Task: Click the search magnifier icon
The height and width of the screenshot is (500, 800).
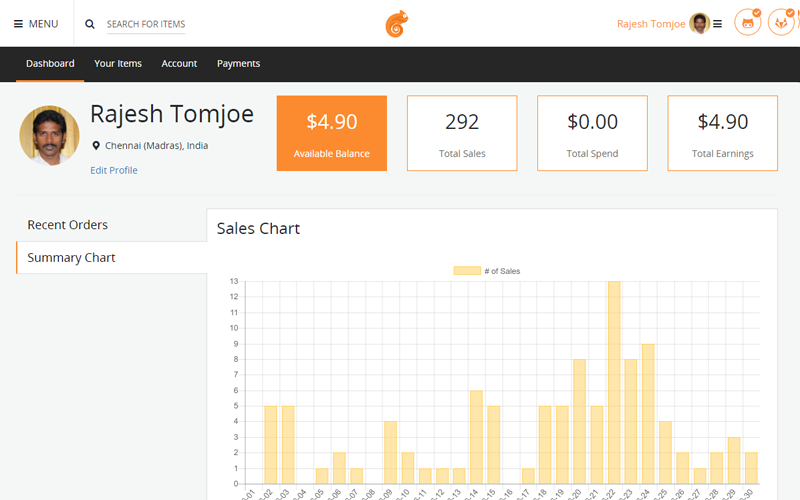Action: pos(90,24)
